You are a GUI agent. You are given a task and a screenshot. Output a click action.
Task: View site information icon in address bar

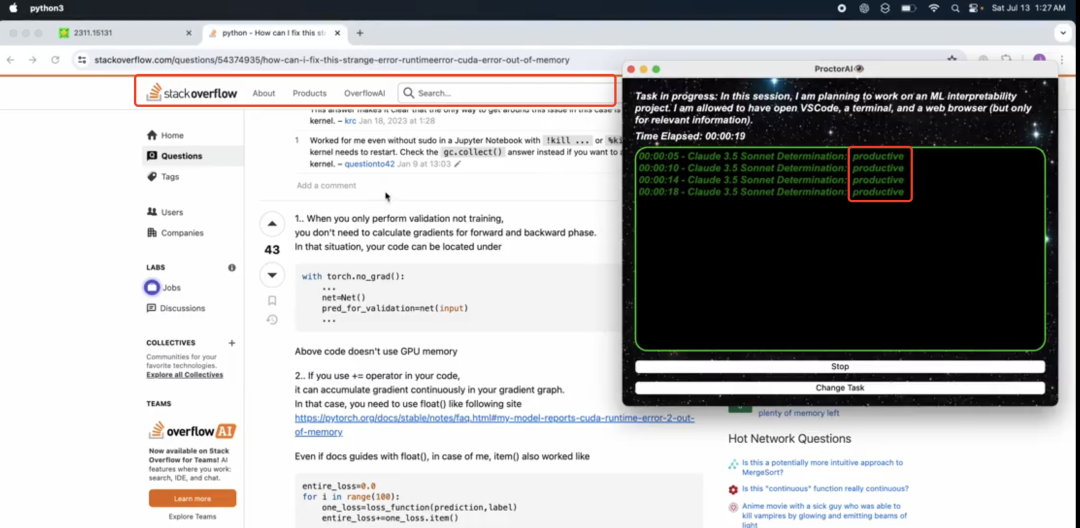82,60
